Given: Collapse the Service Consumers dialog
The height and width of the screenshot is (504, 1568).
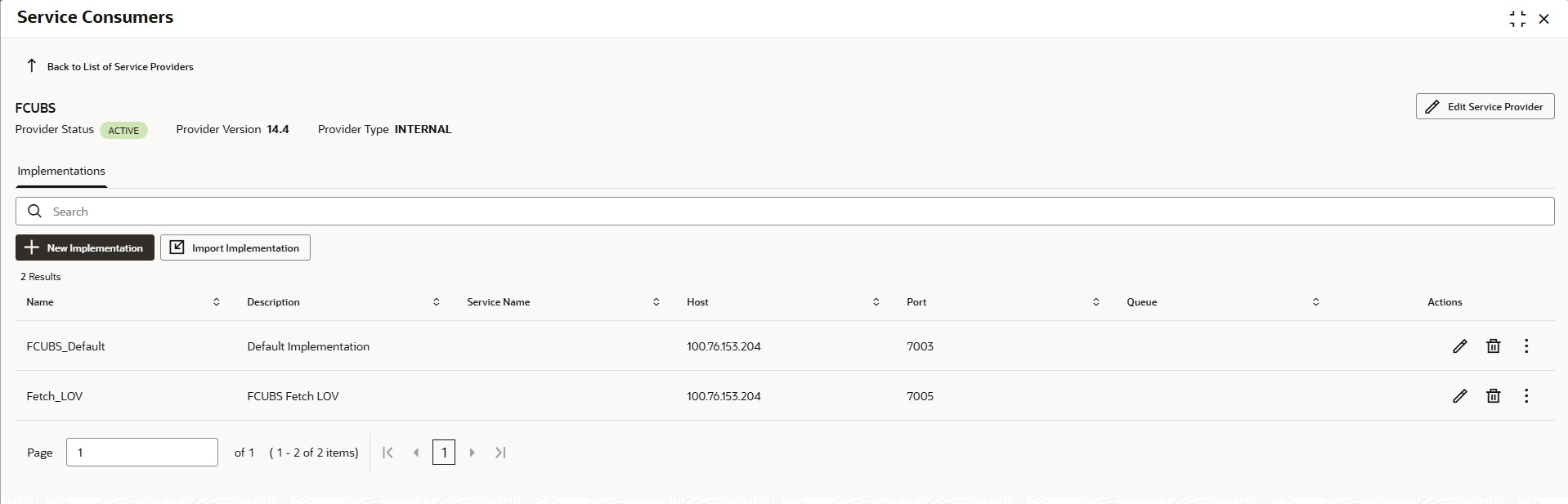Looking at the screenshot, I should [1517, 19].
